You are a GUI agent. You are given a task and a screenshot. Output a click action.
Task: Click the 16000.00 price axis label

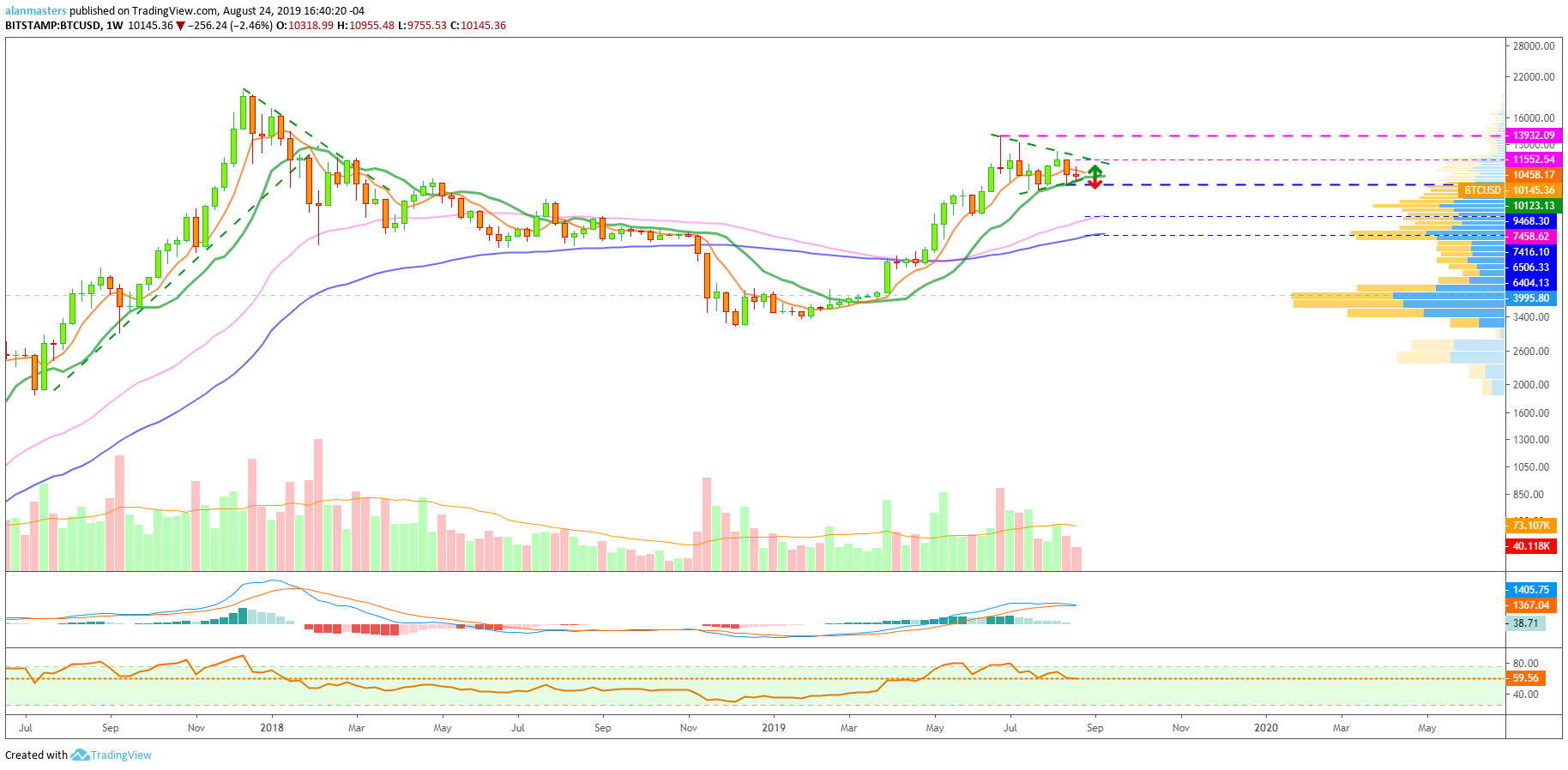(1534, 118)
